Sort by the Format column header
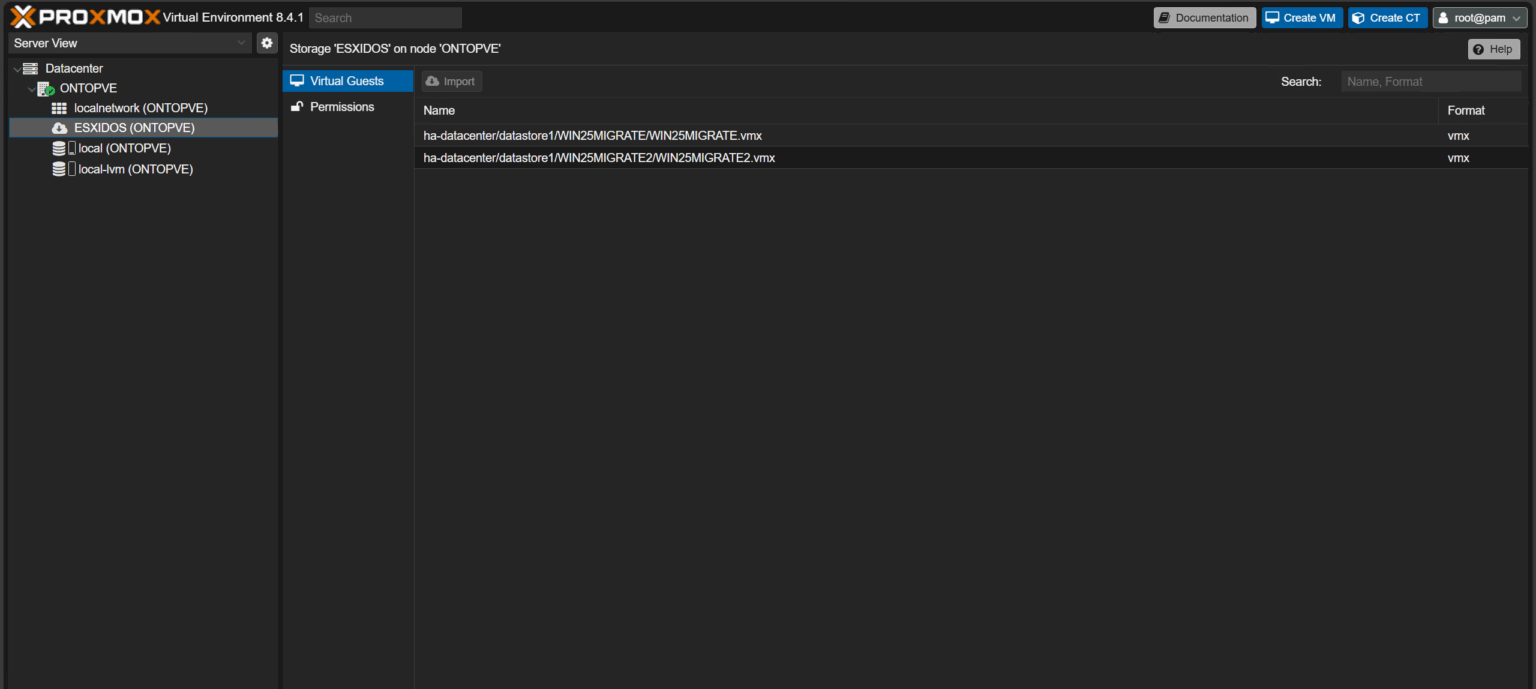The height and width of the screenshot is (689, 1536). tap(1483, 110)
